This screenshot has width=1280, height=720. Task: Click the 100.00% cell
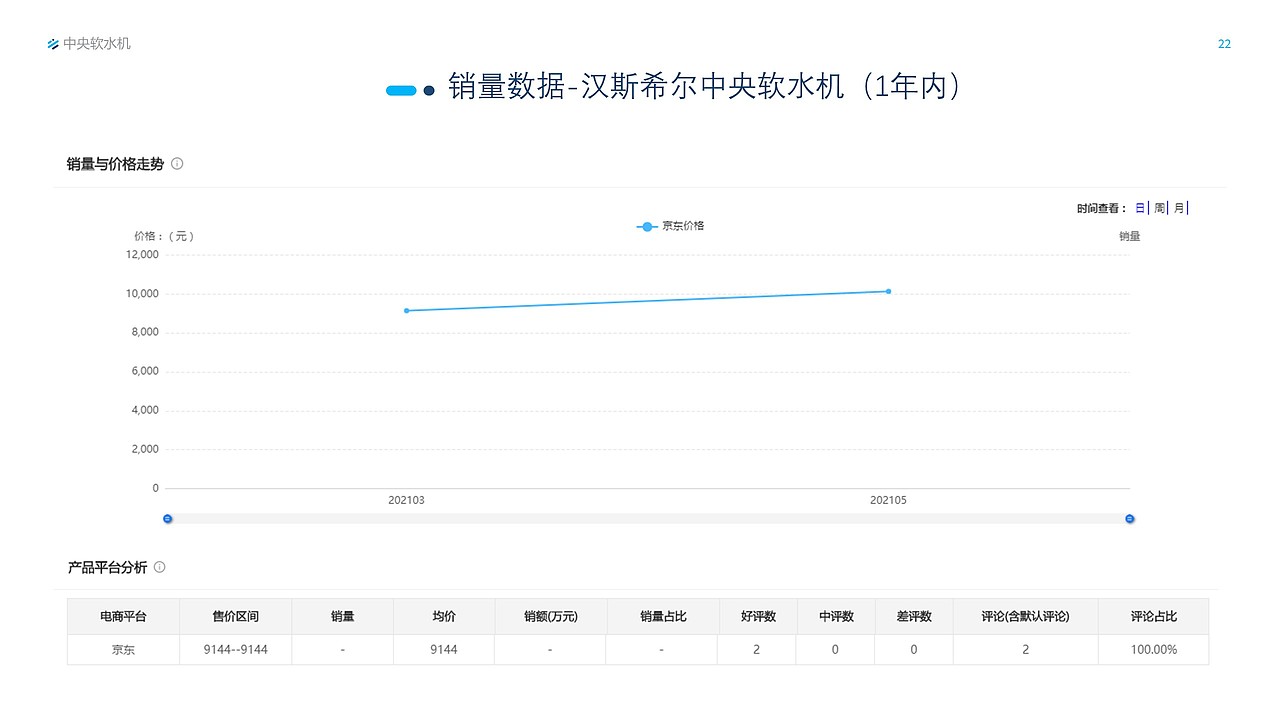click(1153, 649)
